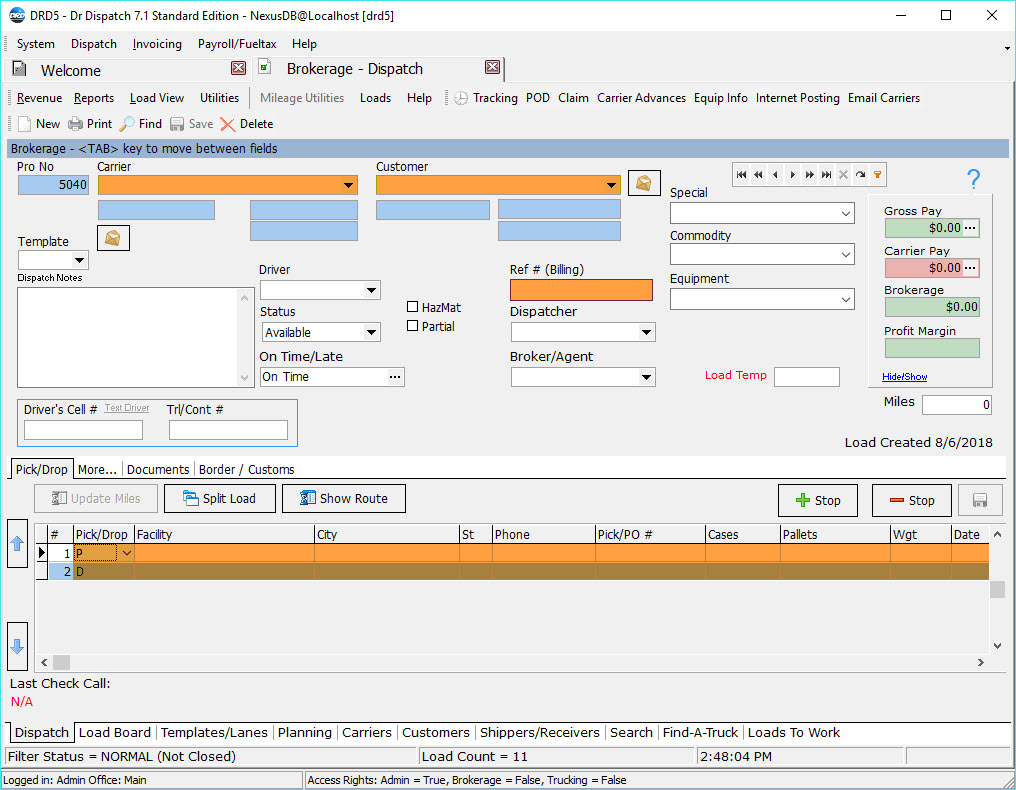Screen dimensions: 1016x790
Task: Open the Load View menu
Action: (157, 98)
